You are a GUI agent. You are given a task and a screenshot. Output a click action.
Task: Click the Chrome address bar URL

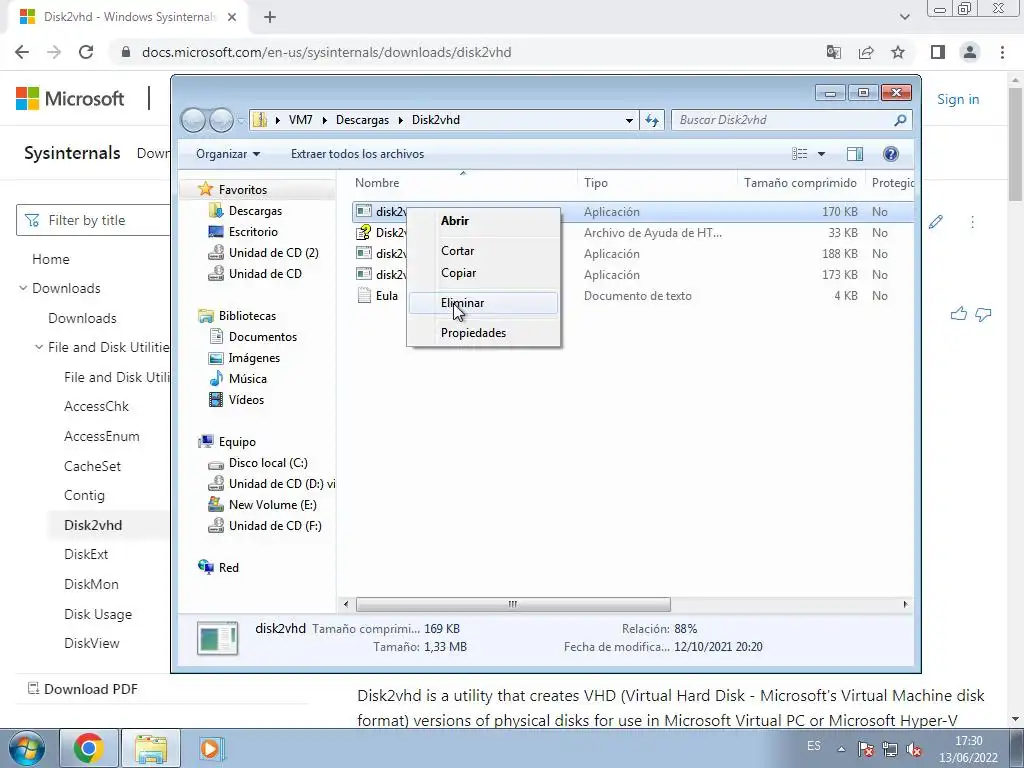coord(327,52)
